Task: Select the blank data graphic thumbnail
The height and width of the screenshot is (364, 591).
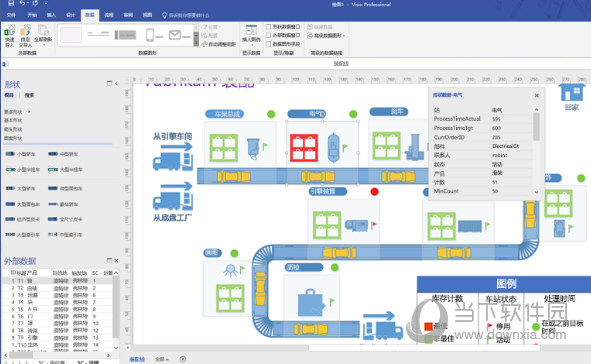Action: [x=71, y=35]
